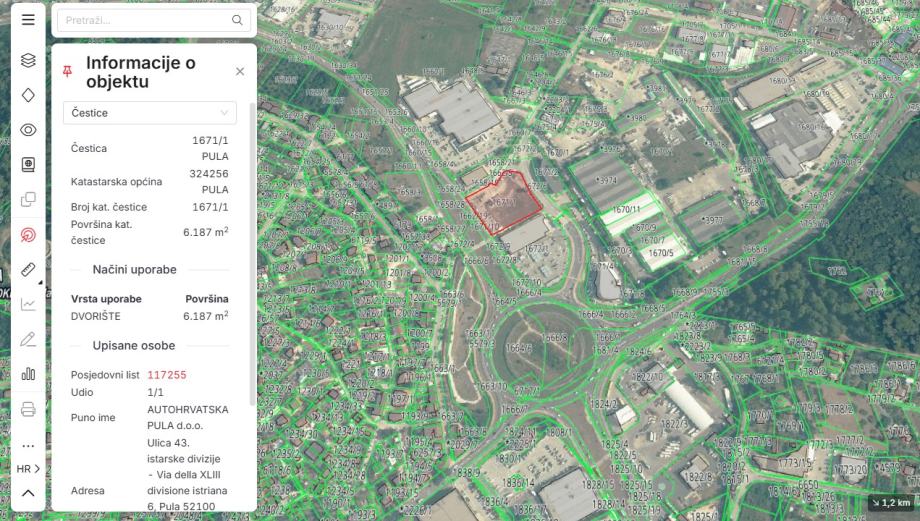Click the red-outlined parcel 1671/1 on map
The width and height of the screenshot is (920, 521).
503,202
